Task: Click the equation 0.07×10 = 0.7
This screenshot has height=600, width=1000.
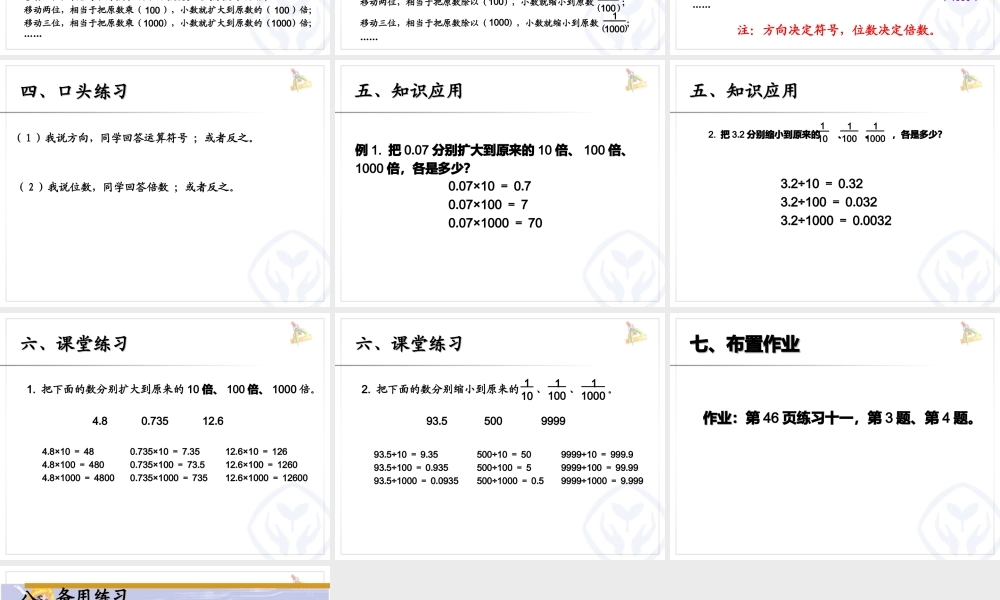Action: 489,186
